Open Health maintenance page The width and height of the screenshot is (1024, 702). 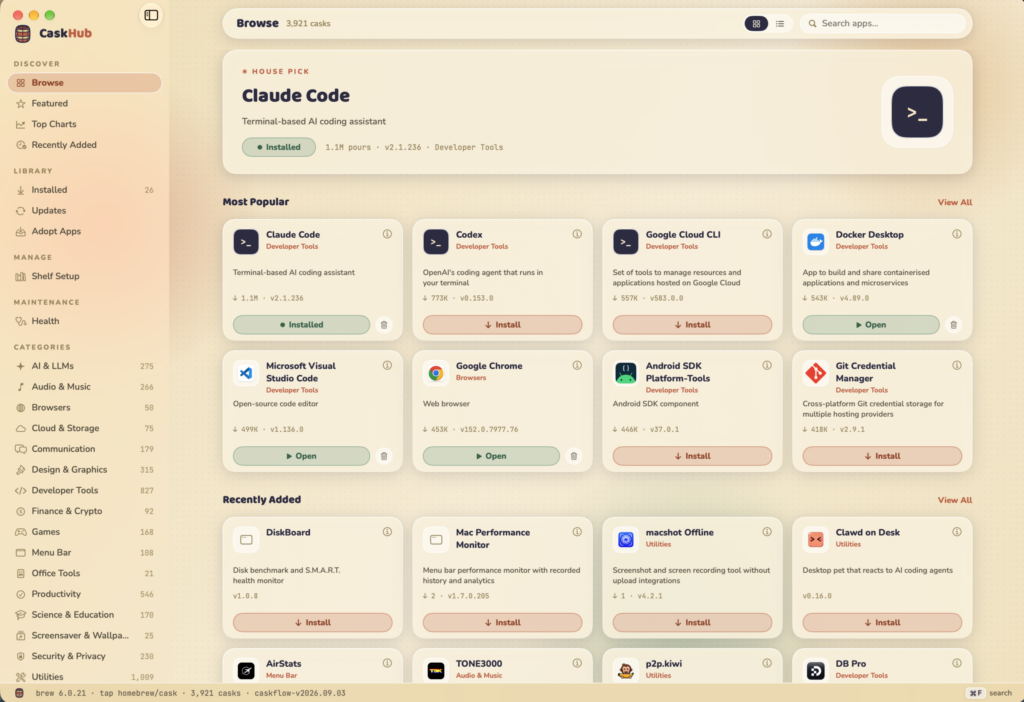[85, 321]
